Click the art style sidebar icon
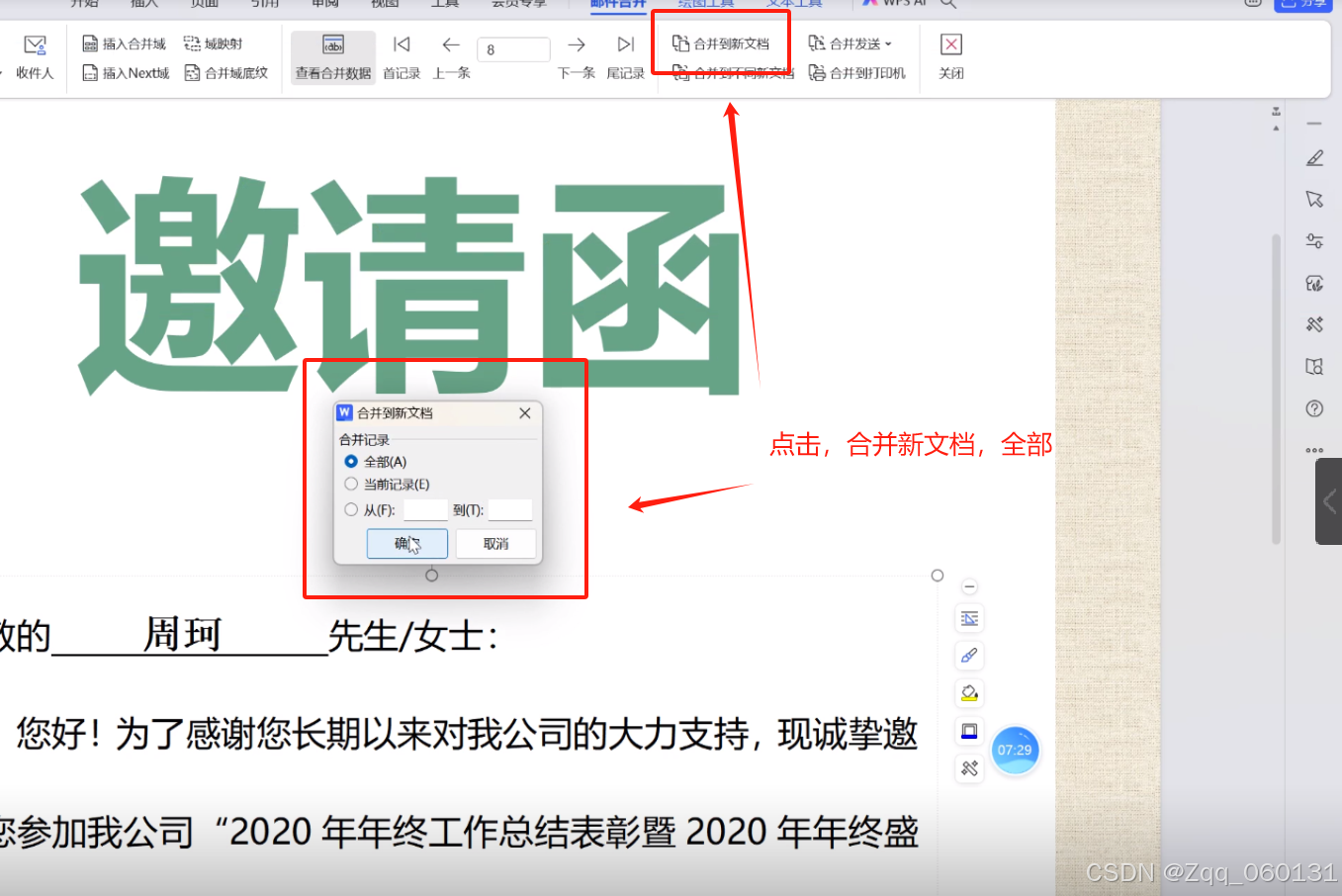The image size is (1342, 896). coord(1314,284)
